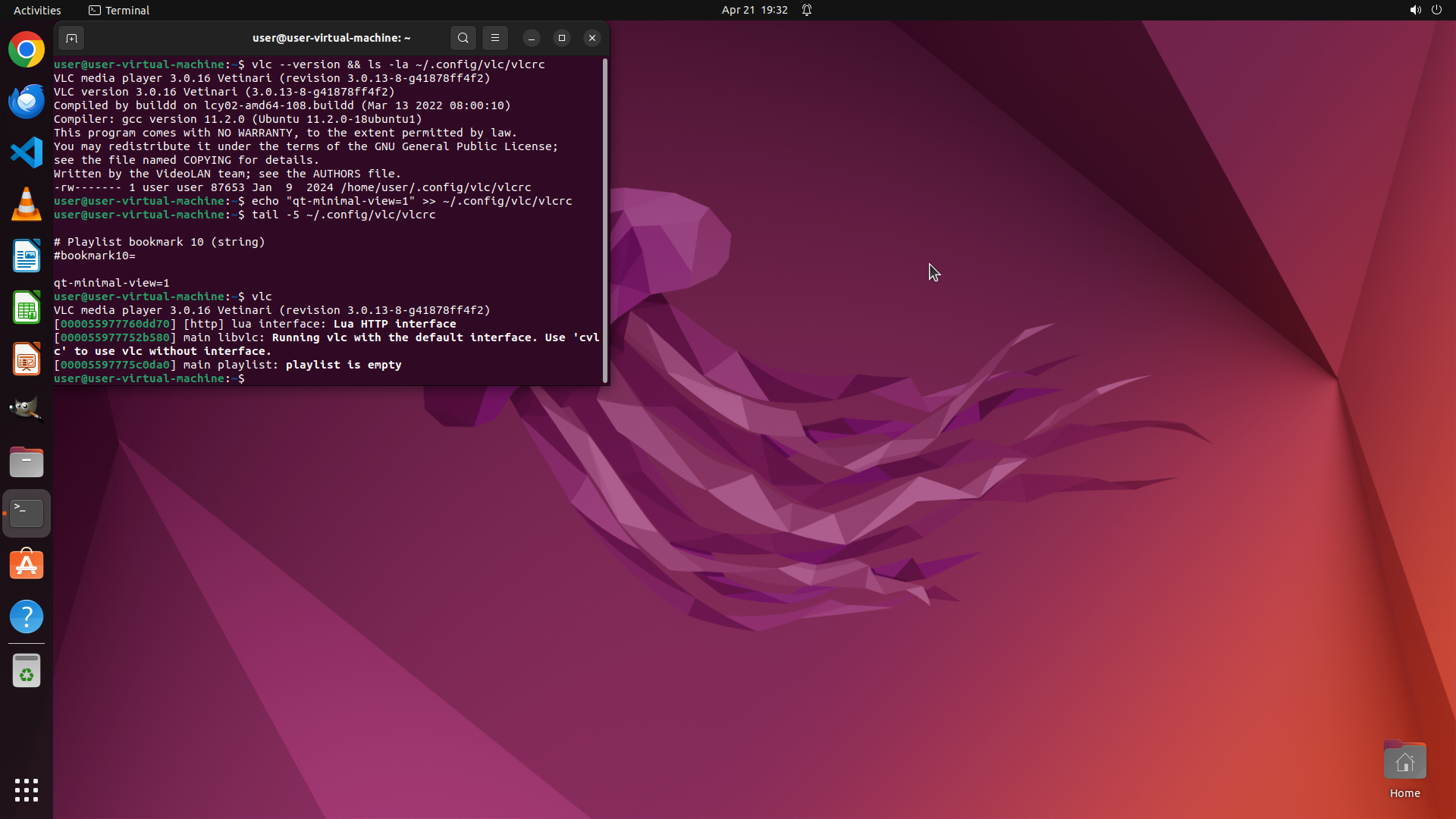Open the Help application in dock
The image size is (1456, 819).
point(27,617)
